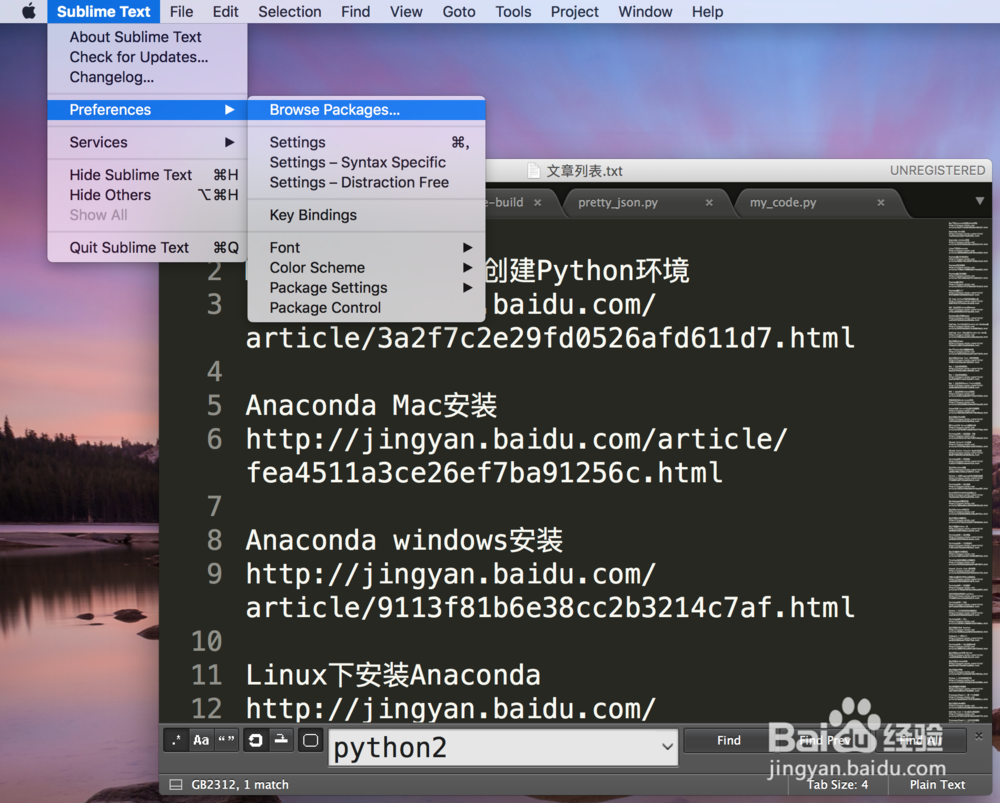
Task: Change Tab Size: 4 in status bar
Action: pos(837,785)
